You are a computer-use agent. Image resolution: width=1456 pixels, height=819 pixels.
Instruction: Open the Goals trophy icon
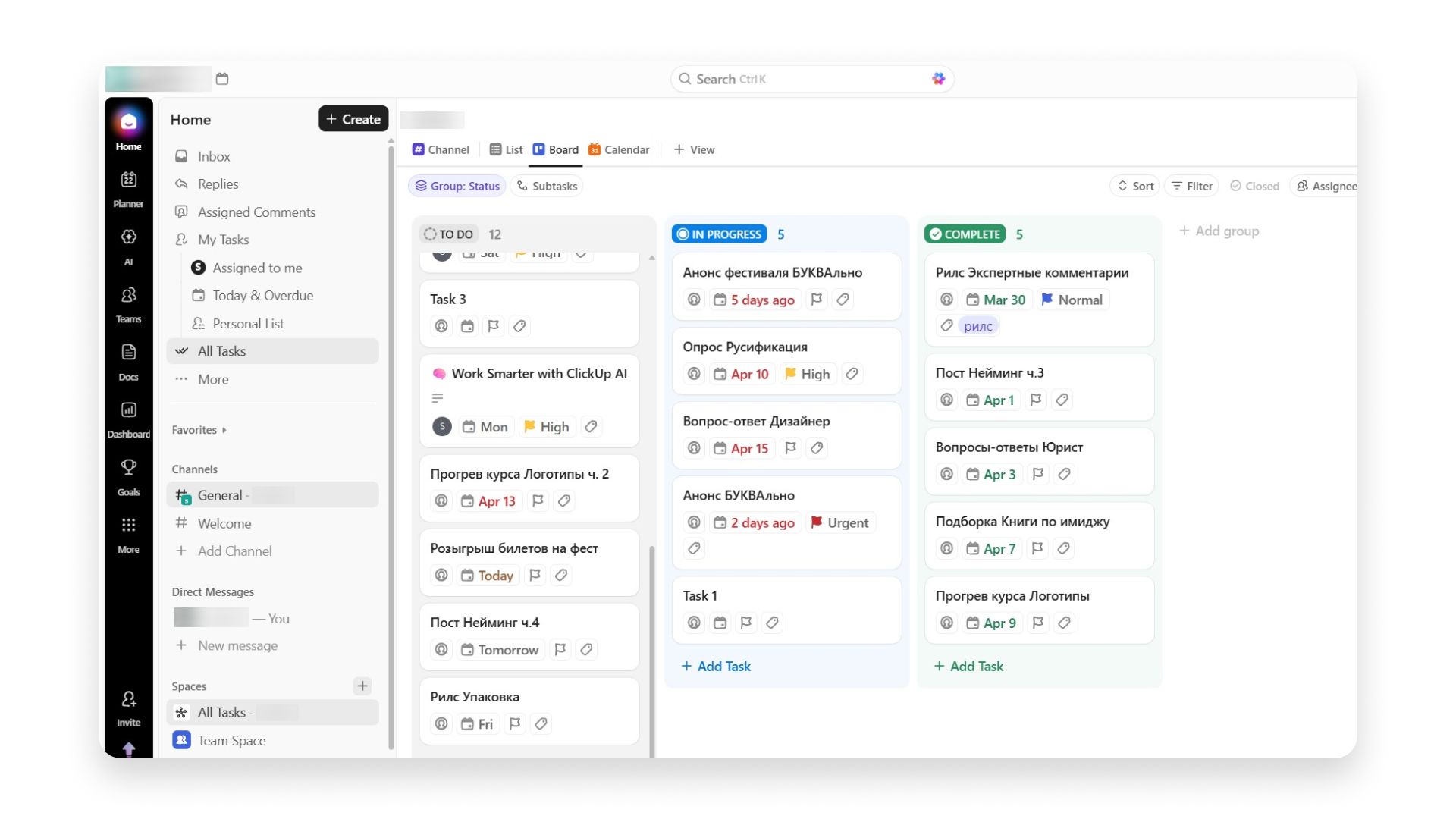pyautogui.click(x=128, y=468)
